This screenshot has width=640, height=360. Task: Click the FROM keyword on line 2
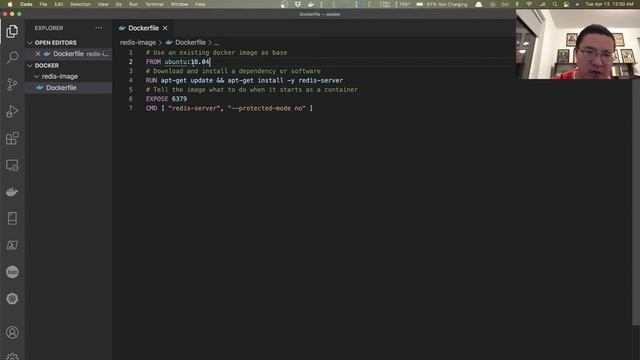(153, 62)
